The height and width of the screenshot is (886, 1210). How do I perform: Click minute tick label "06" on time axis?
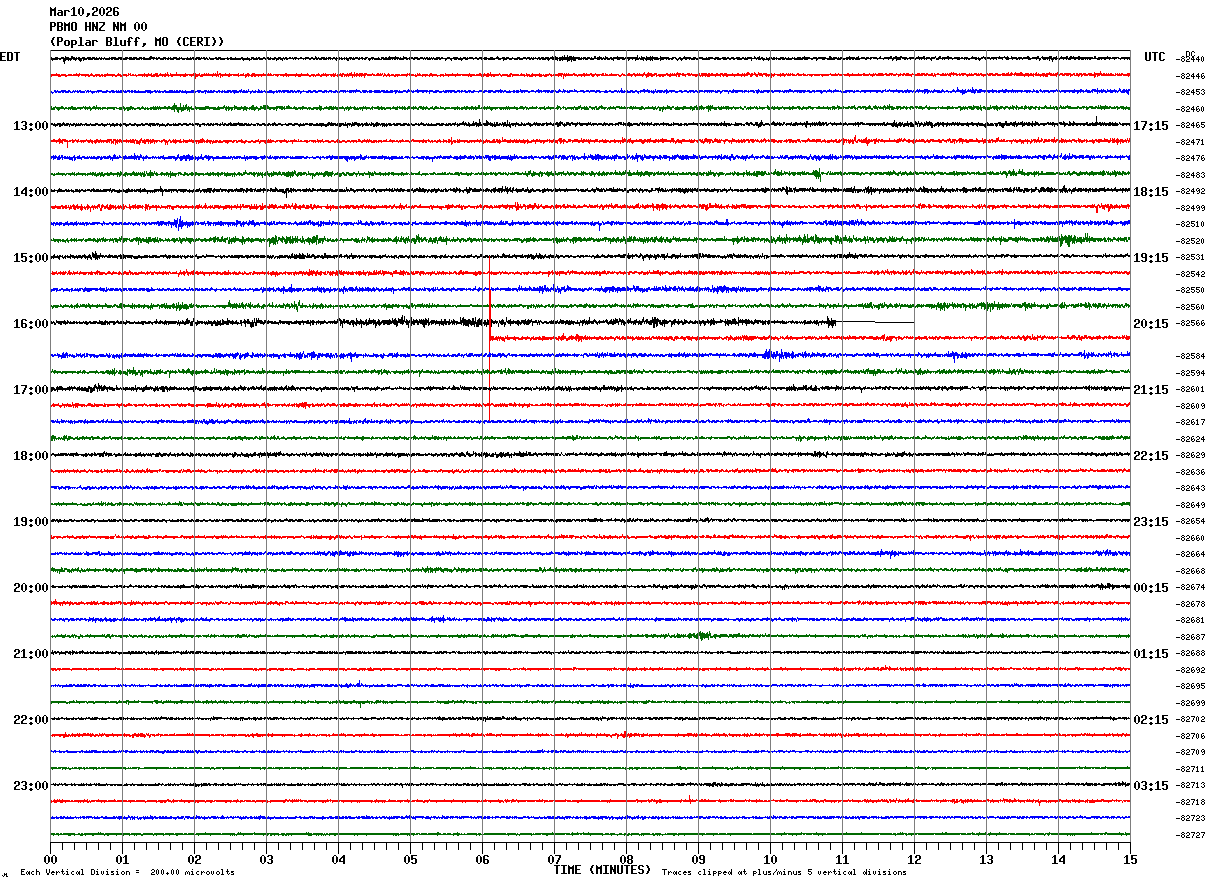click(482, 860)
